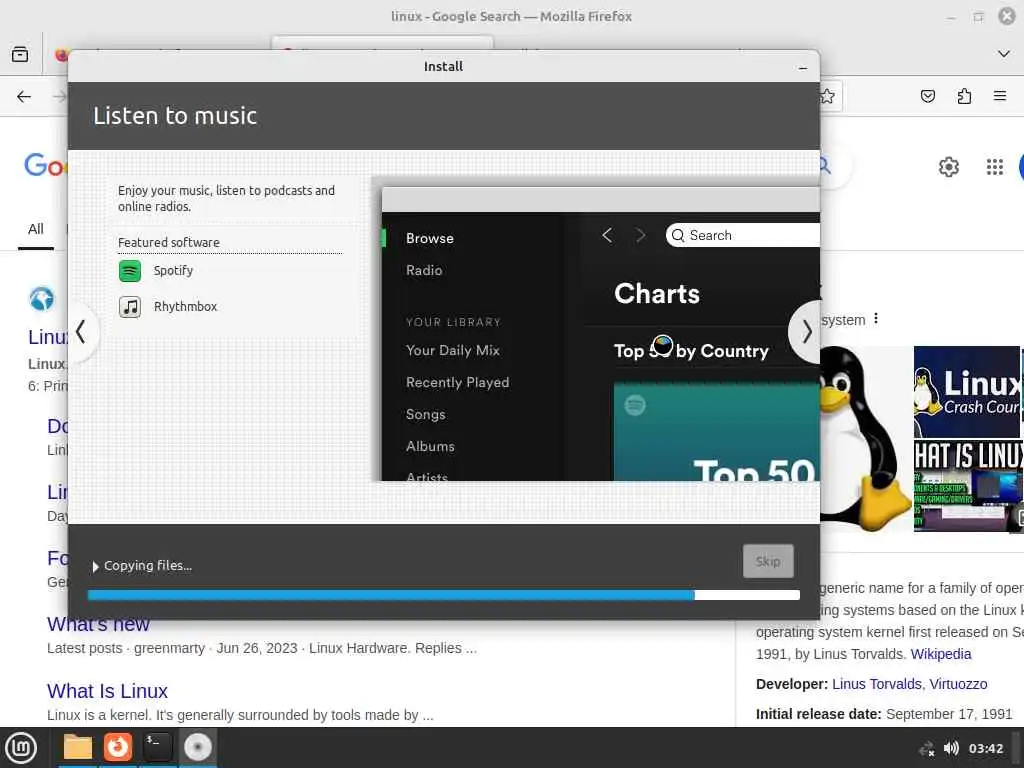1024x768 pixels.
Task: Minimize the Install window
Action: point(803,67)
